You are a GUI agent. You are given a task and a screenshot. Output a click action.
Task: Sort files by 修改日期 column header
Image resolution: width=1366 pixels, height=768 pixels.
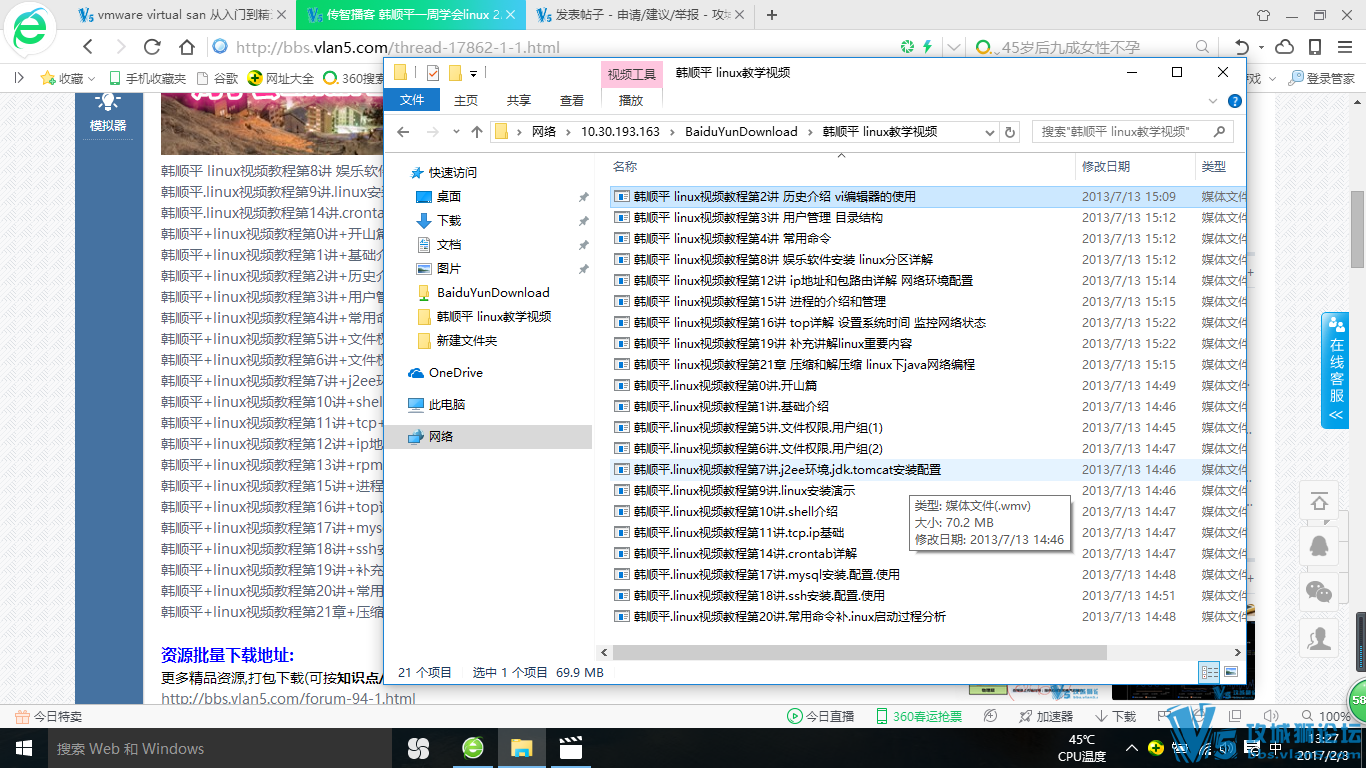1106,167
